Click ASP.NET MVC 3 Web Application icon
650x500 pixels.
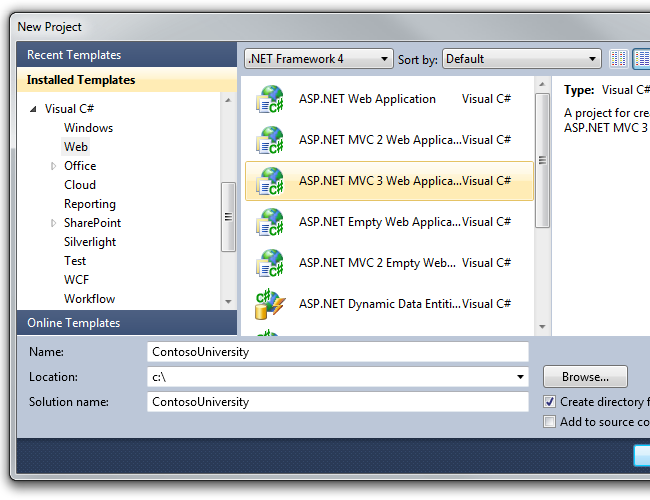pos(270,181)
